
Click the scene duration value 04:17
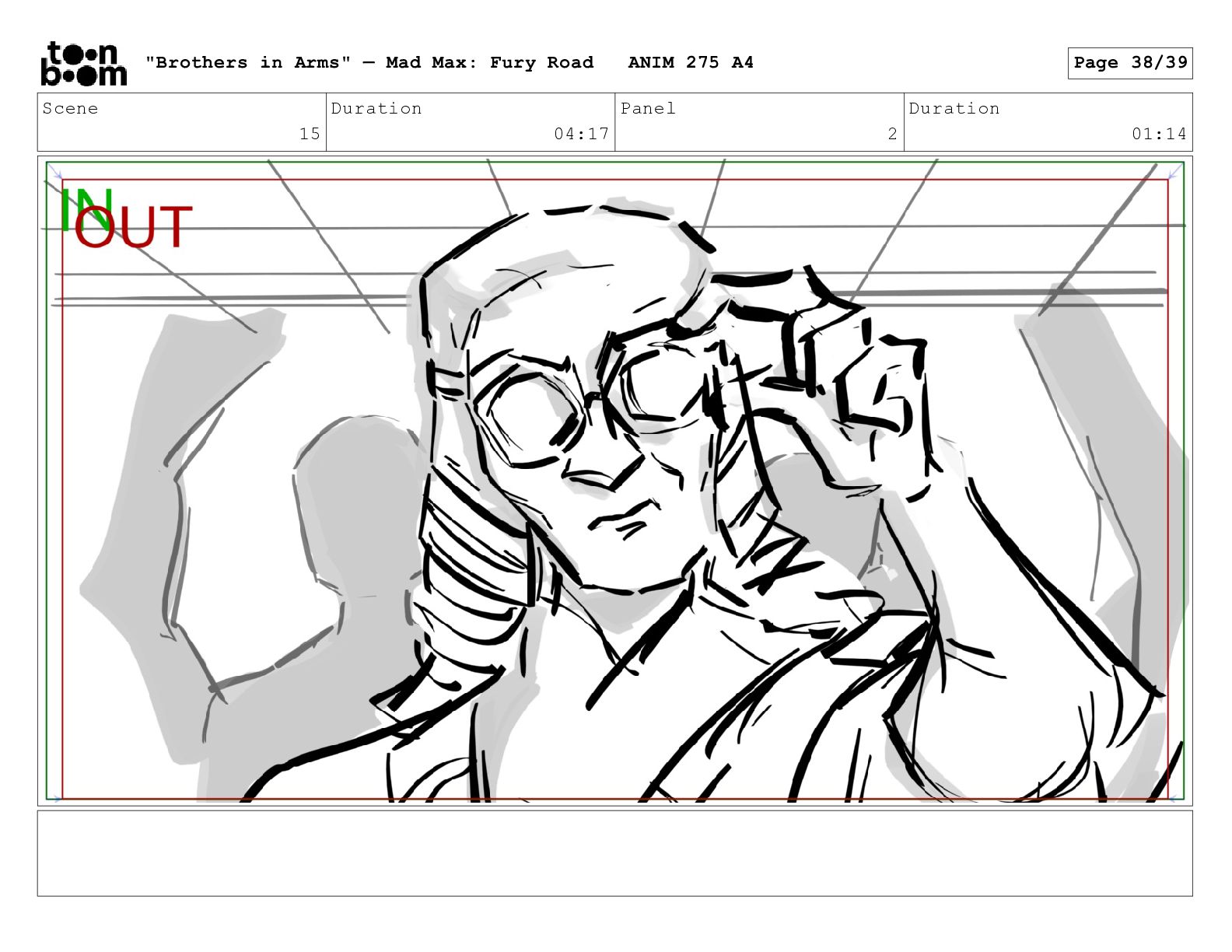point(581,134)
